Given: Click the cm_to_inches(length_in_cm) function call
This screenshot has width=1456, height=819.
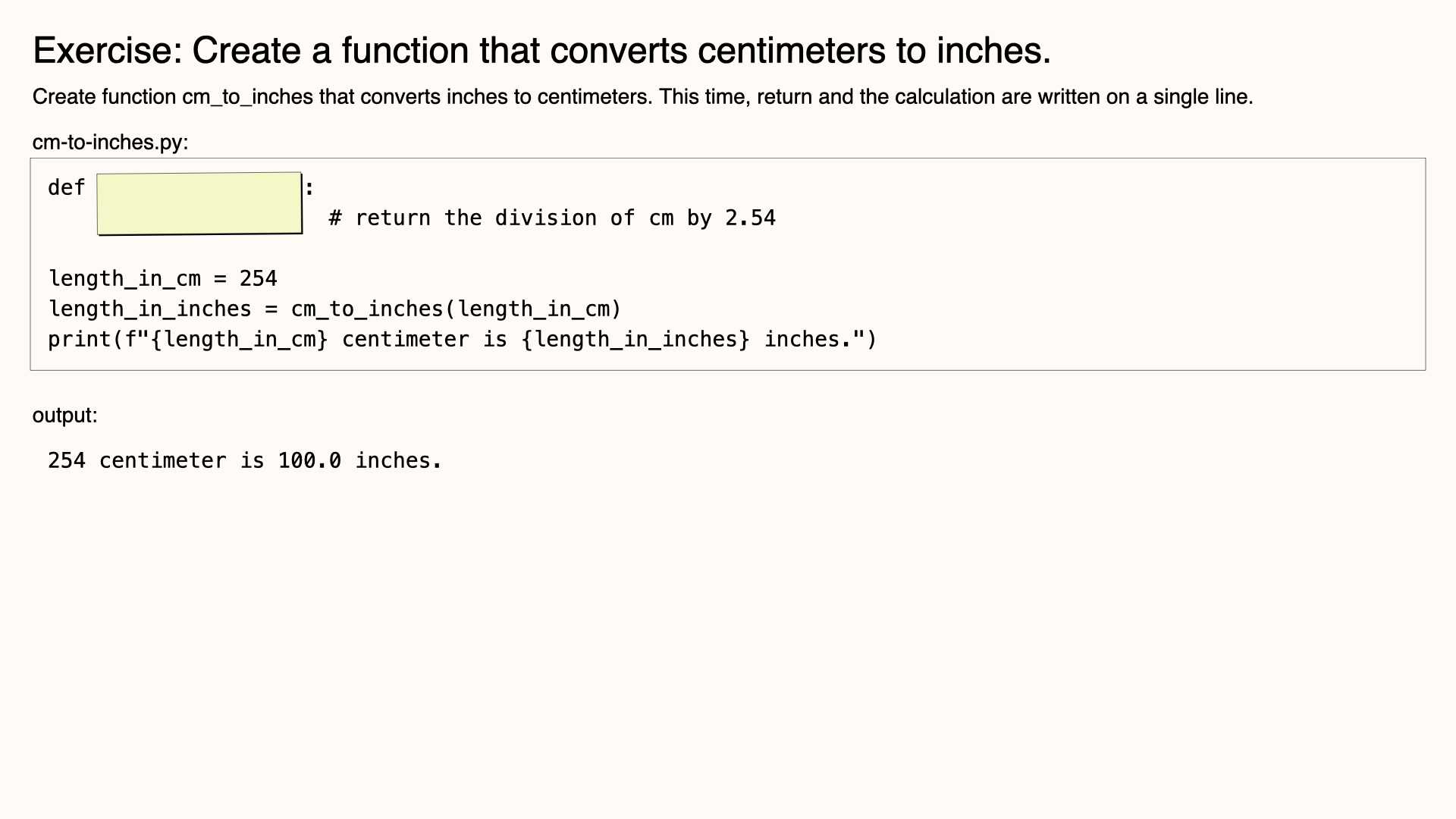Looking at the screenshot, I should point(456,309).
